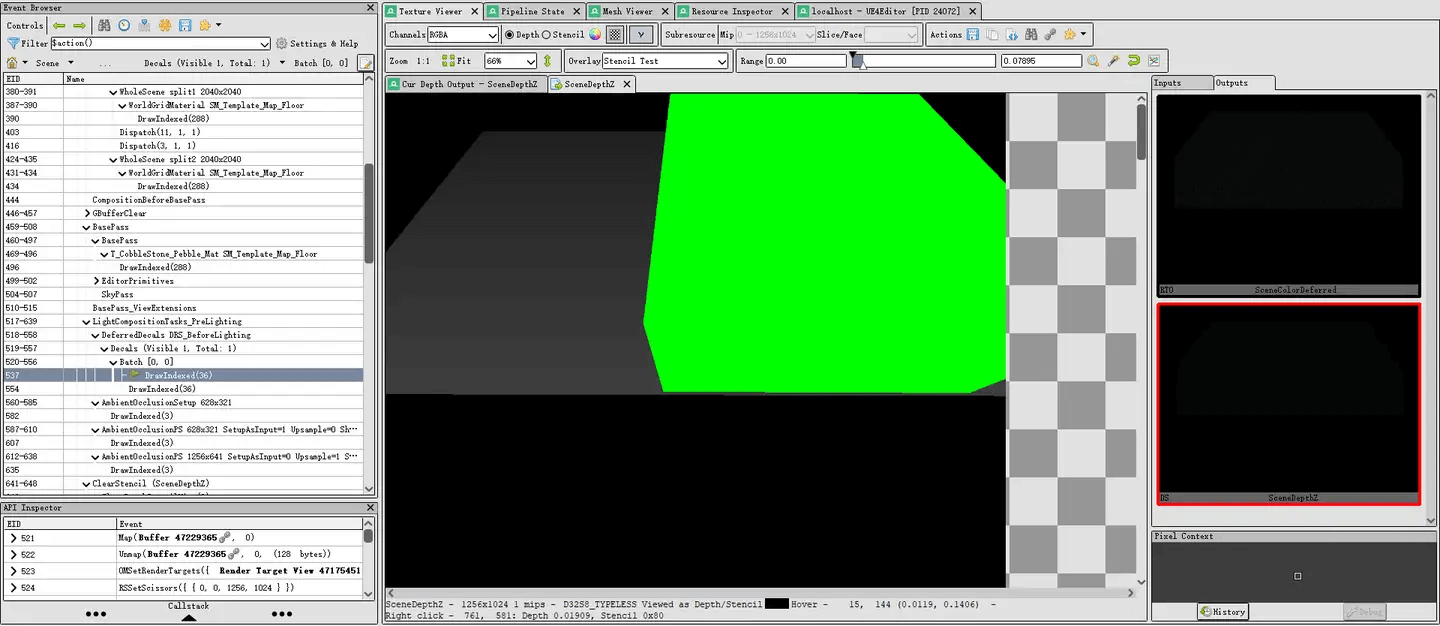The height and width of the screenshot is (626, 1440).
Task: Click the copy texture icon in Actions
Action: 992,34
